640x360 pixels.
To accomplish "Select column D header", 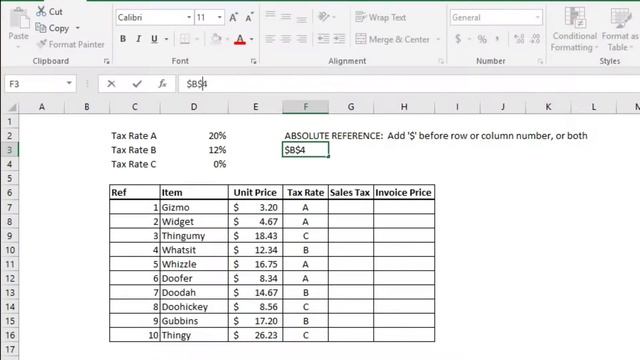I will point(194,107).
